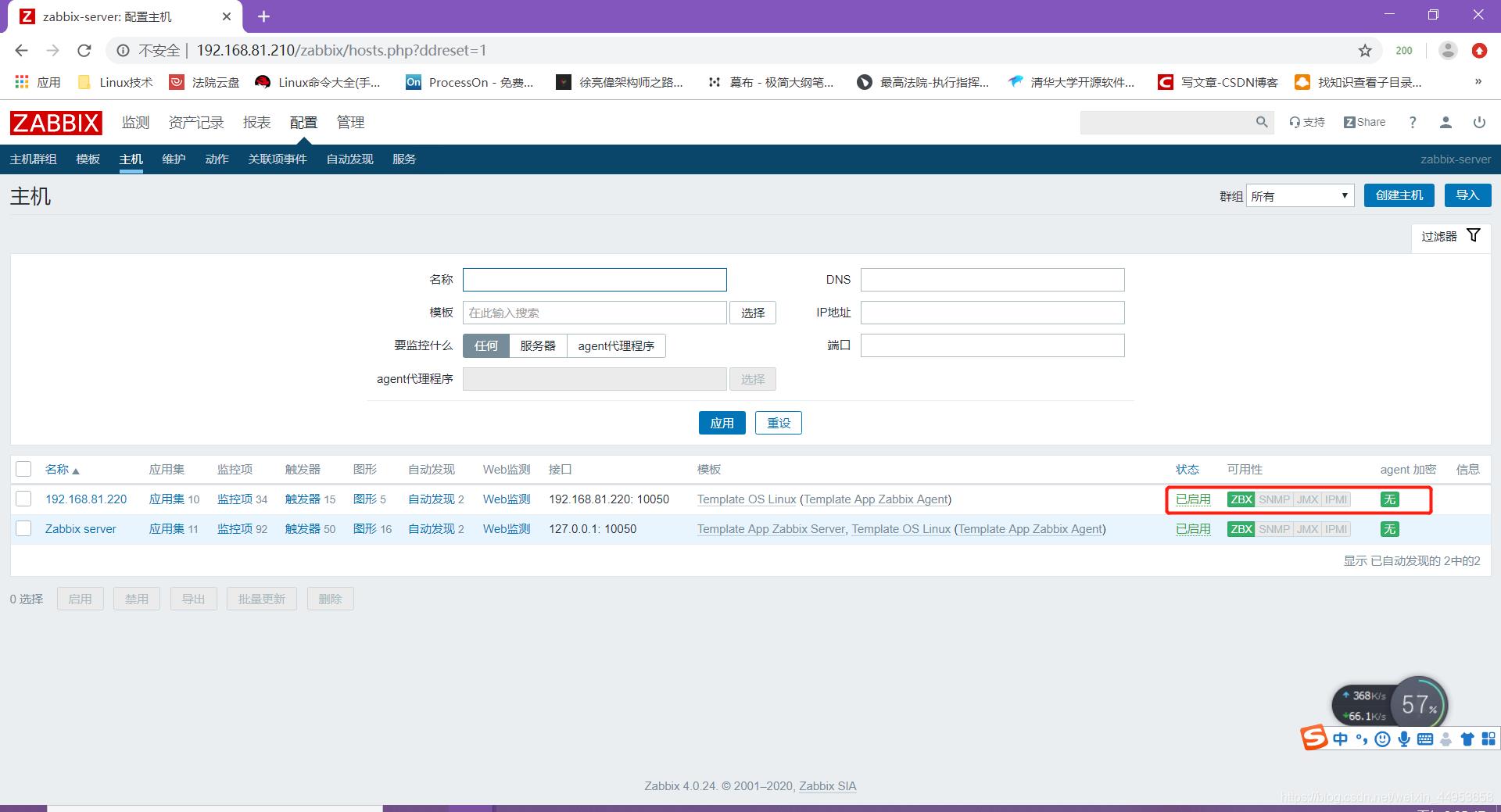Click 选择 button next to template field
The height and width of the screenshot is (812, 1501).
753,313
